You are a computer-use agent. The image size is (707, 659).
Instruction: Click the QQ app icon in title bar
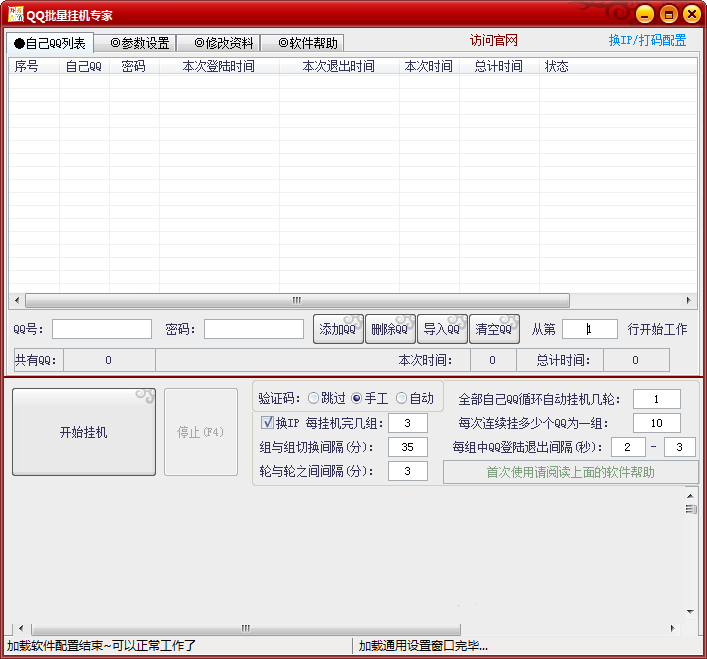click(x=15, y=15)
